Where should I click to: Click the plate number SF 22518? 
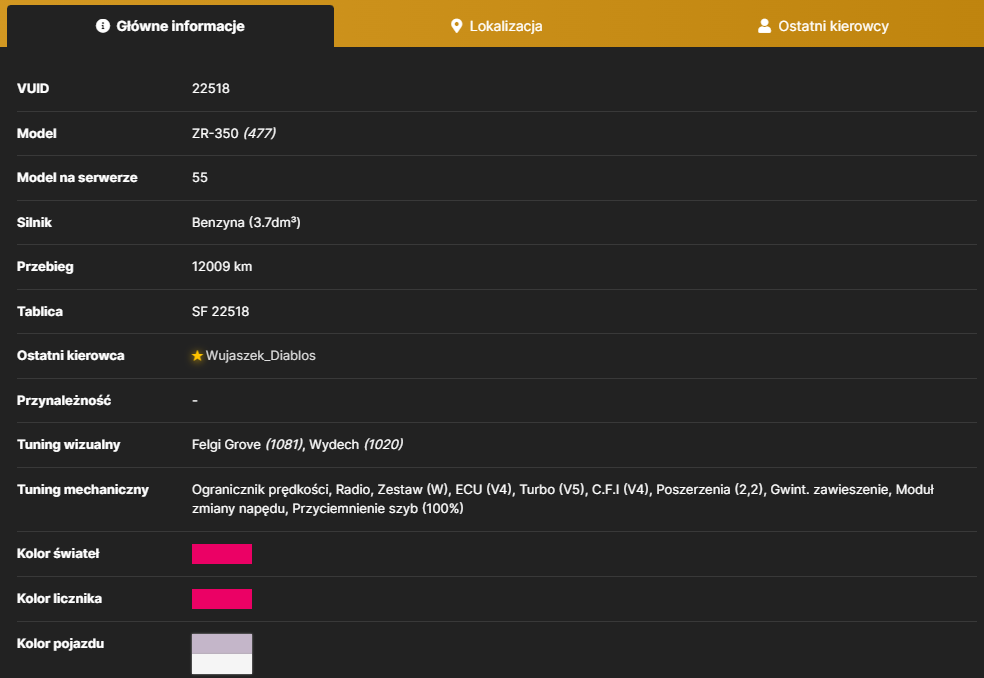click(220, 311)
